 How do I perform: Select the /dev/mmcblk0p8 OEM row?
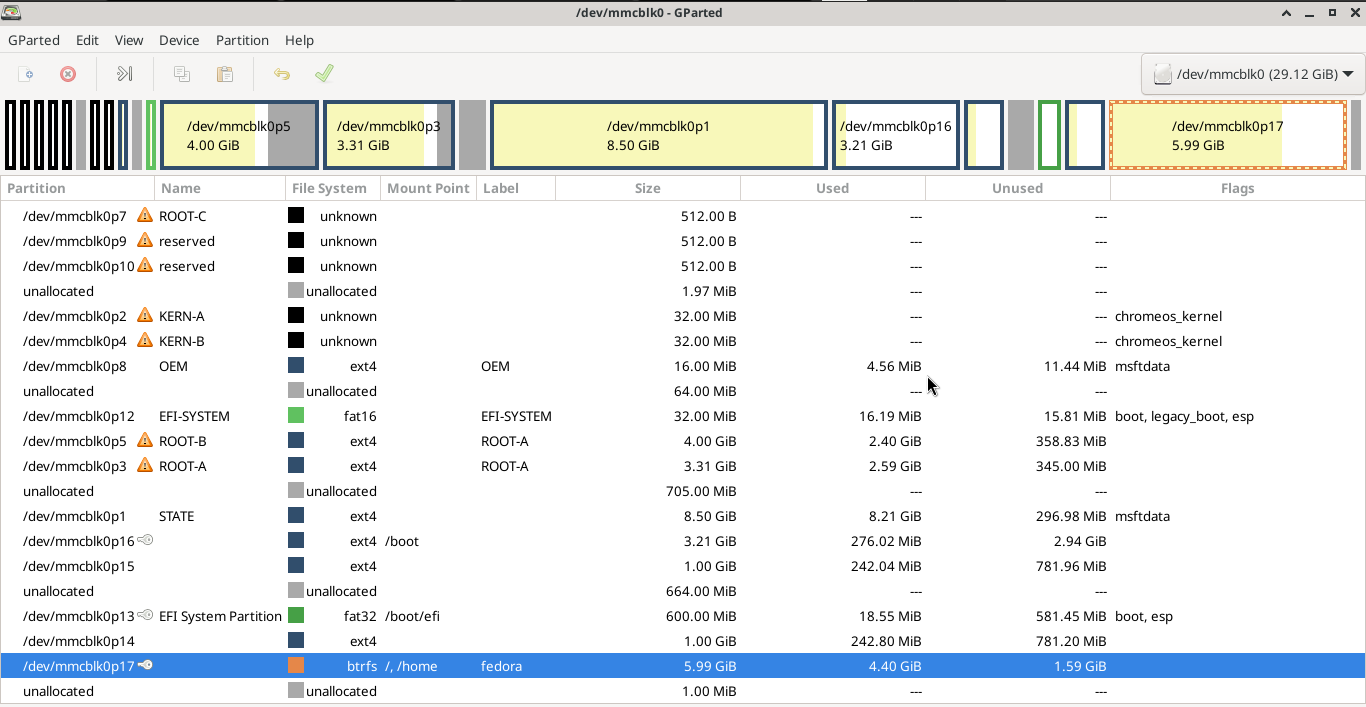[683, 366]
